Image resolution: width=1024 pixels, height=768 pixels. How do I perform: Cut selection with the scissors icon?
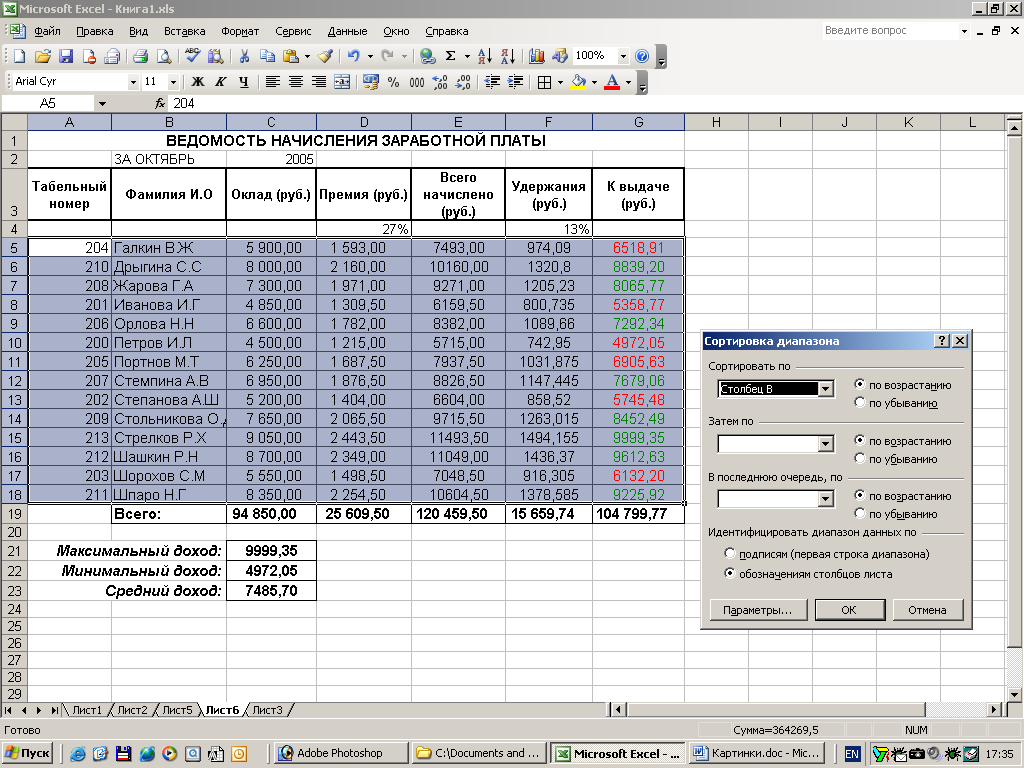pos(244,56)
